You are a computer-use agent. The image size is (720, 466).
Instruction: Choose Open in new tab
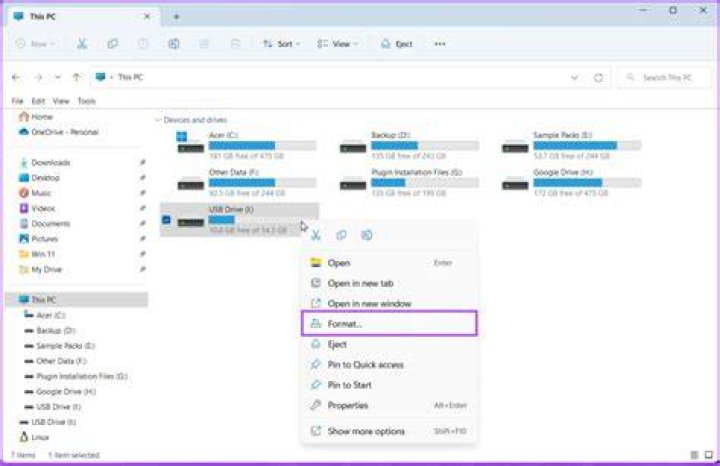point(389,283)
